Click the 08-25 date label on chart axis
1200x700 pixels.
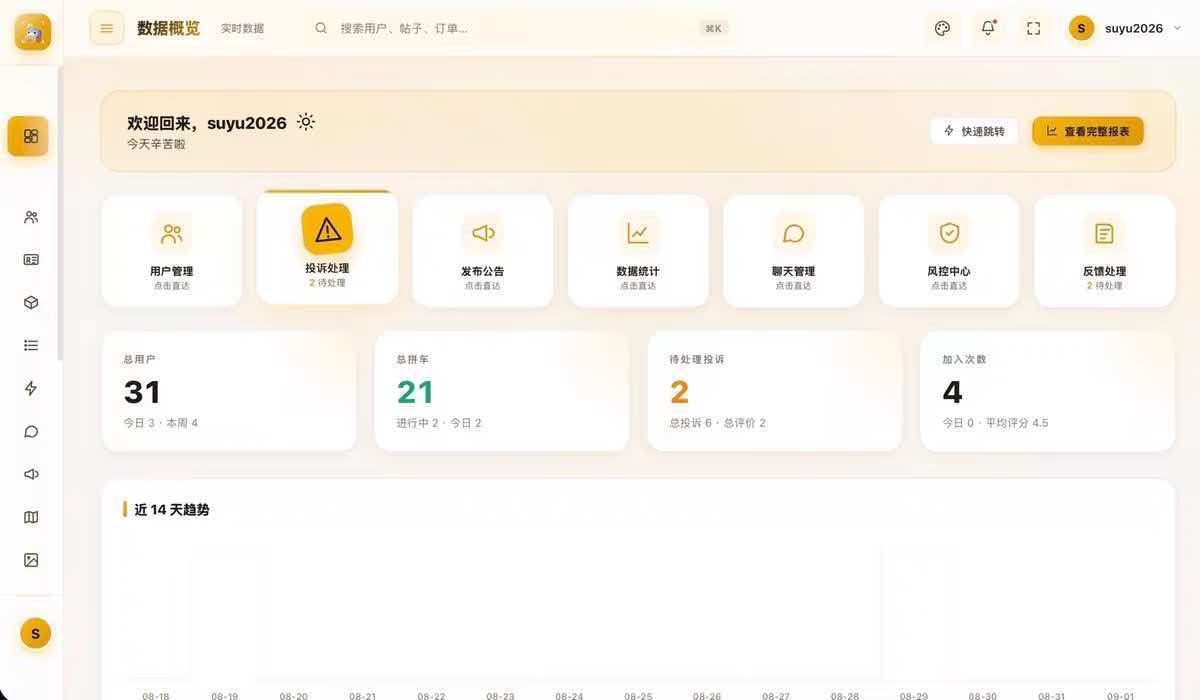tap(638, 695)
